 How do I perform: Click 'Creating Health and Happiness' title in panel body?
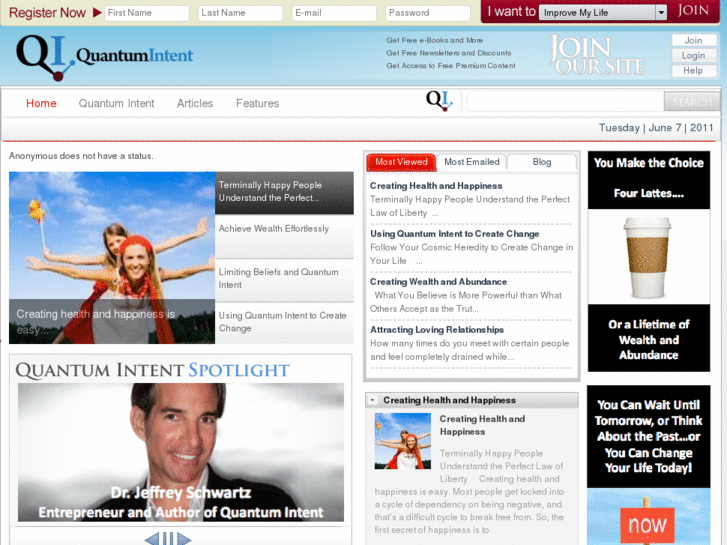(482, 425)
